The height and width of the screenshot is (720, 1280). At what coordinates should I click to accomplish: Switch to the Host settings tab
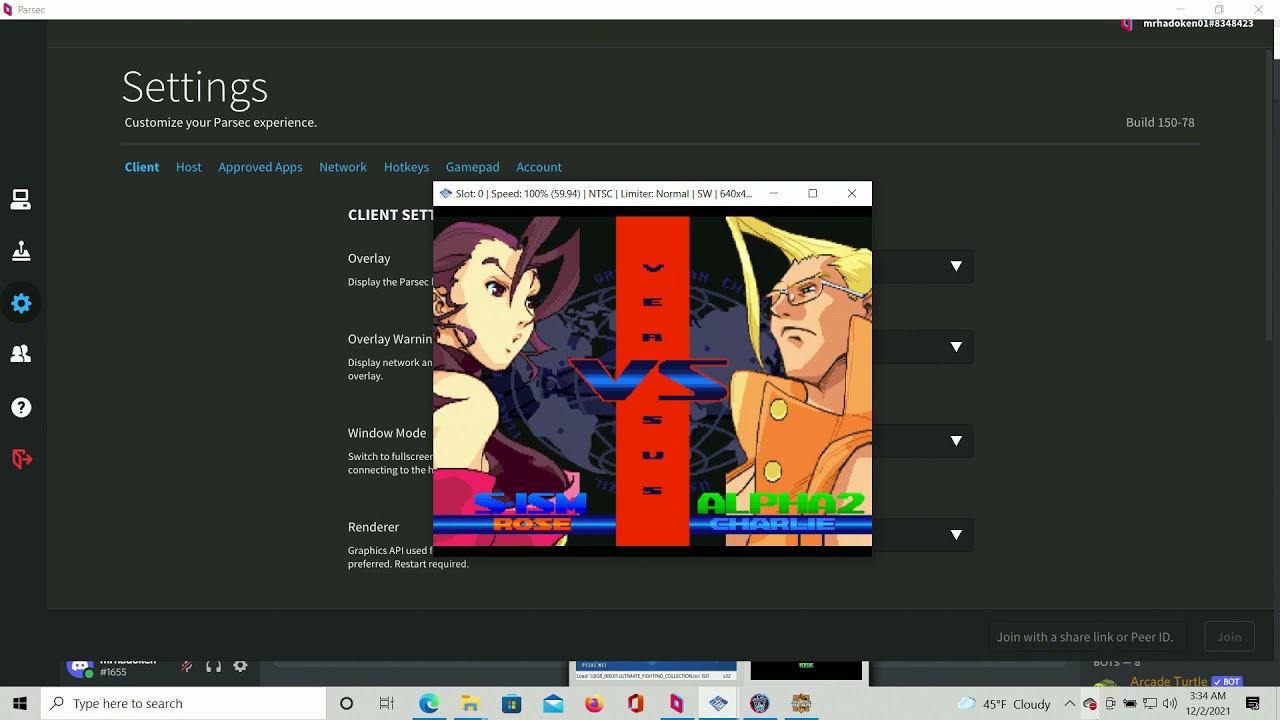pyautogui.click(x=189, y=167)
